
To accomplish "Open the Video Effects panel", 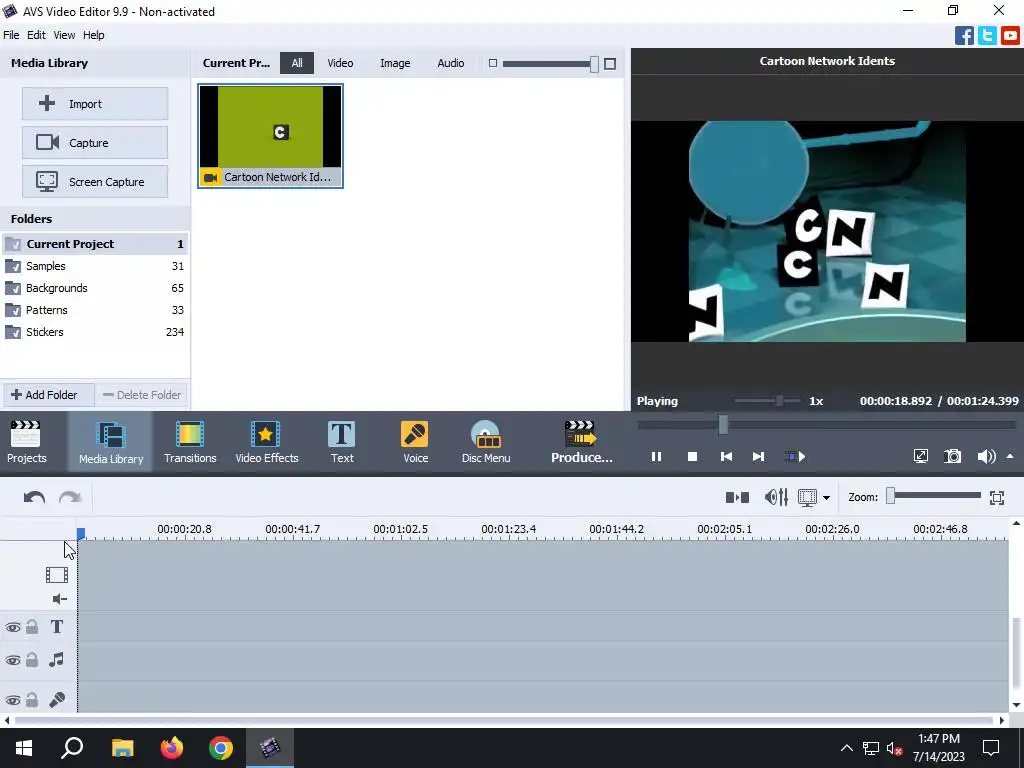I will coord(266,441).
